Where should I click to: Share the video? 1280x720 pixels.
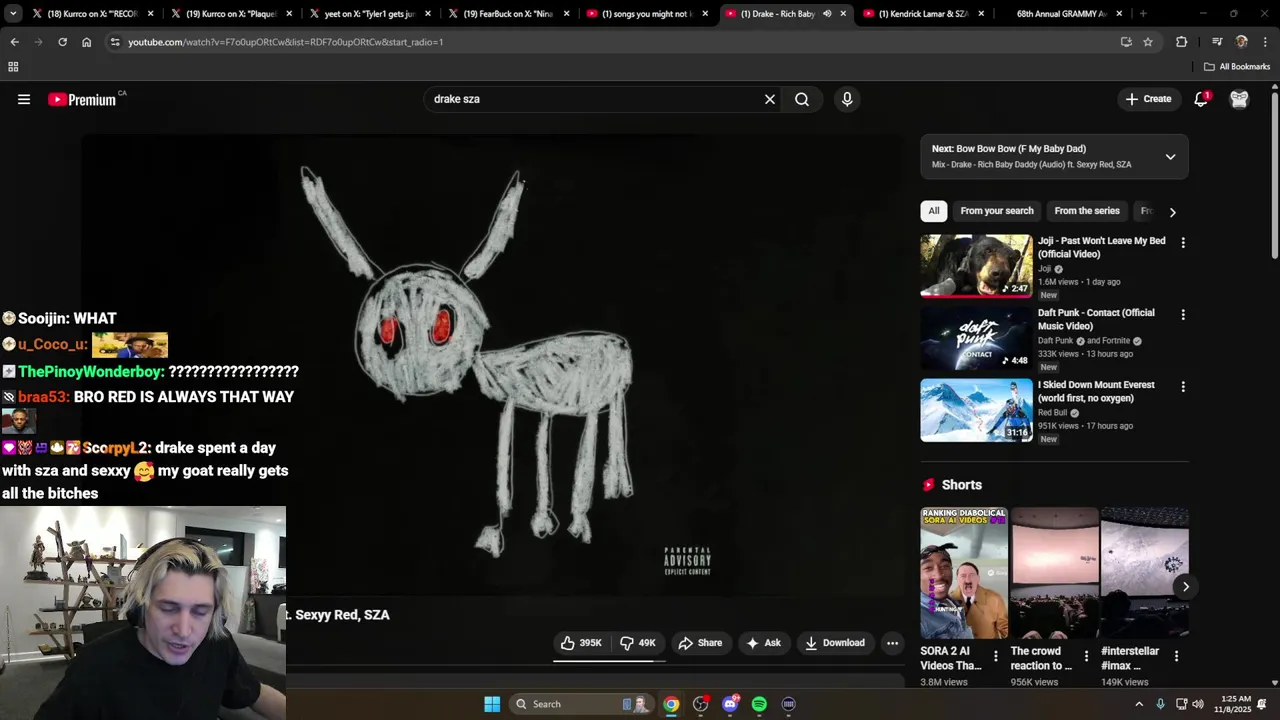pos(700,643)
